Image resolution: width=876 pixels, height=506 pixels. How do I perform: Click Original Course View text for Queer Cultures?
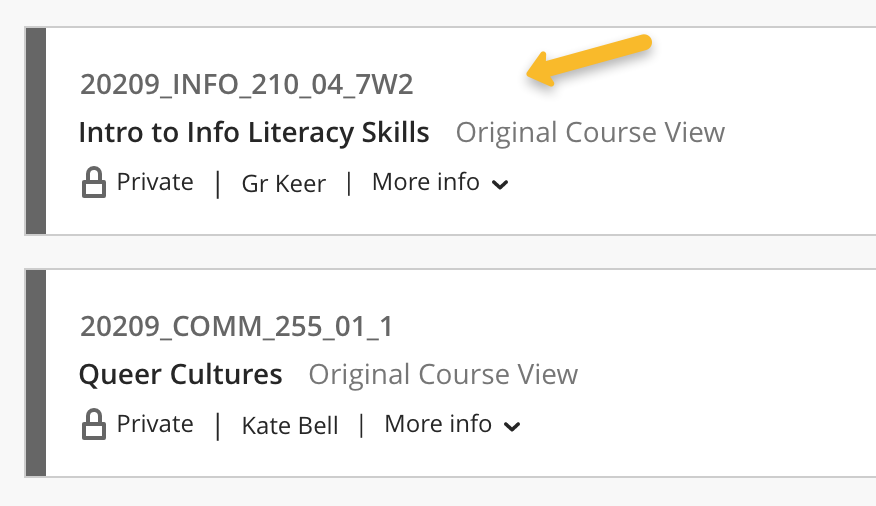(x=443, y=375)
